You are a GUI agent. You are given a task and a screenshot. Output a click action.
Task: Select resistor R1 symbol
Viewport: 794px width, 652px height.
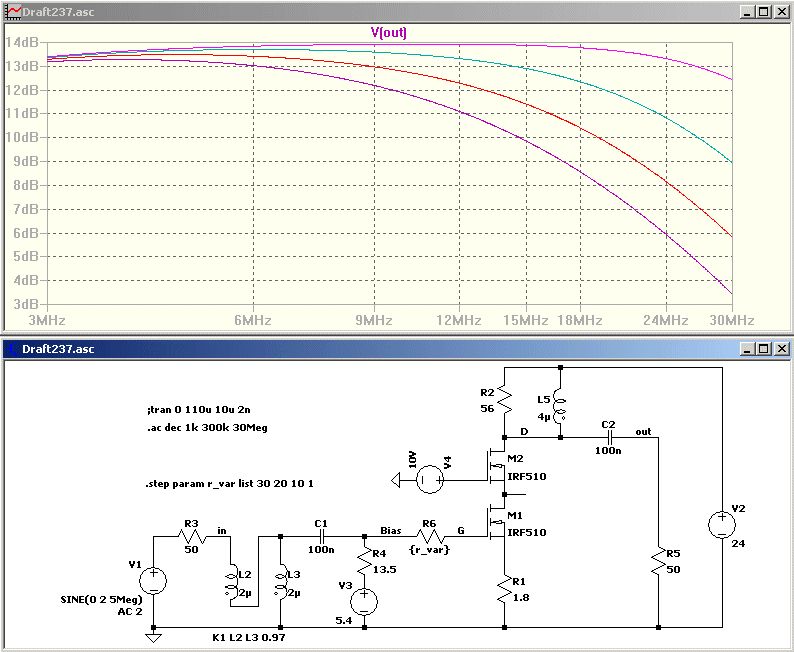(x=504, y=590)
